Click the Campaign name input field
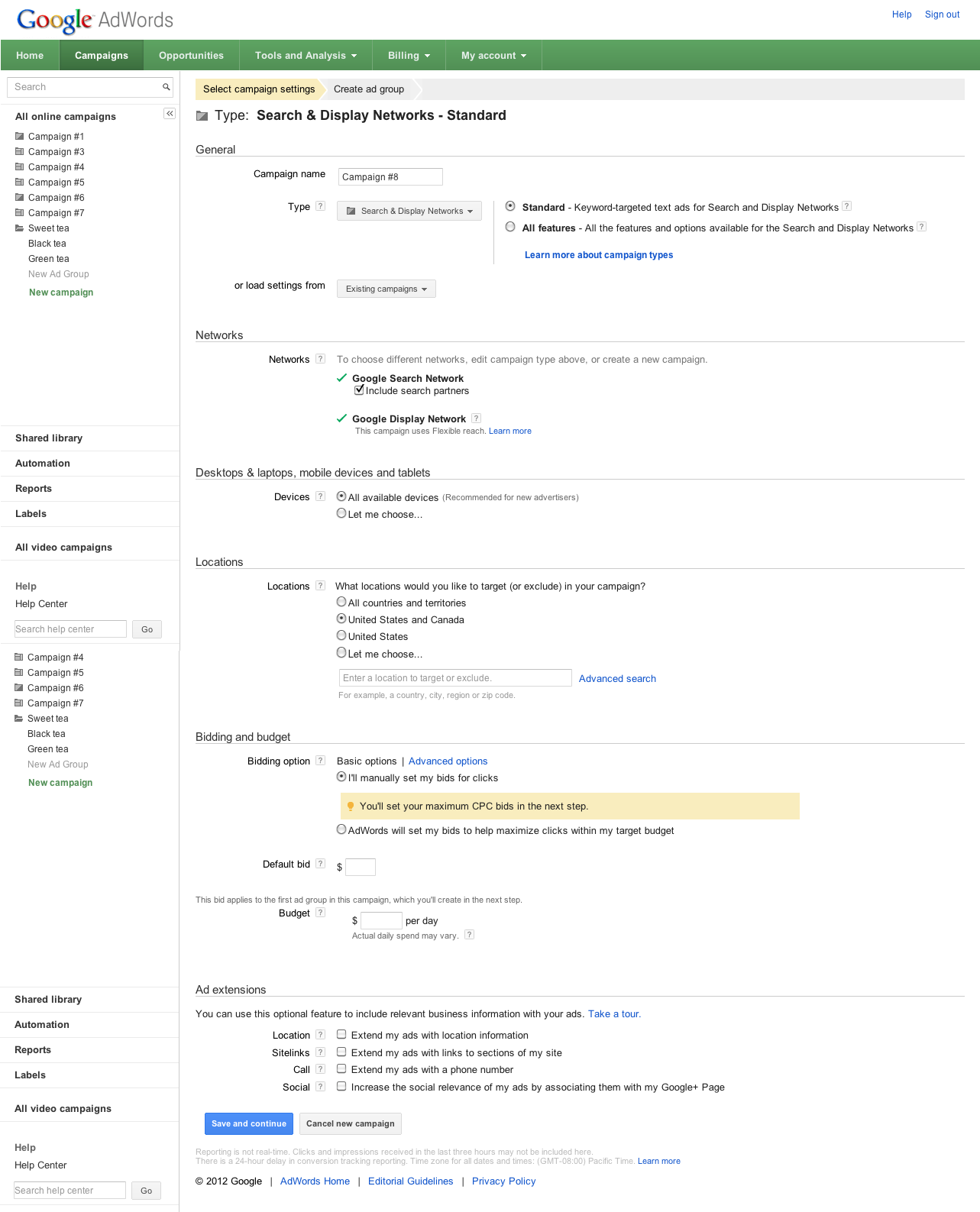980x1212 pixels. (x=390, y=177)
